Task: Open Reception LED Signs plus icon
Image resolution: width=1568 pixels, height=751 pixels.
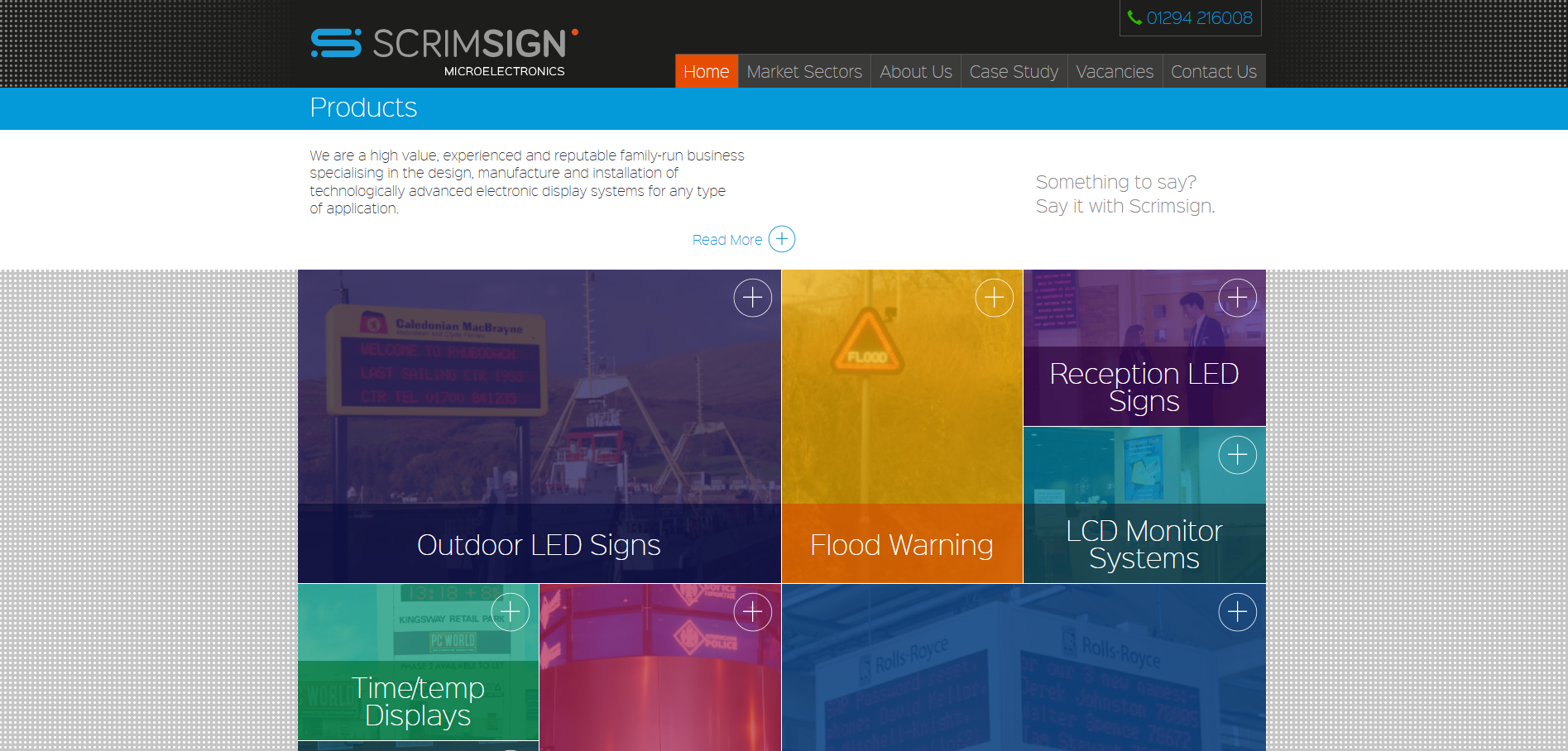Action: (x=1237, y=298)
